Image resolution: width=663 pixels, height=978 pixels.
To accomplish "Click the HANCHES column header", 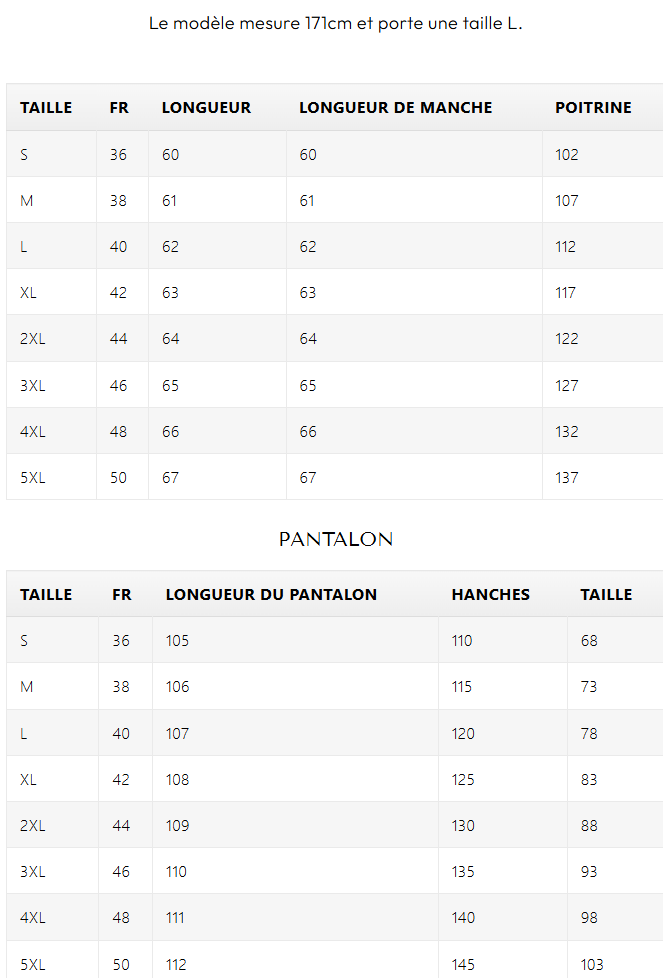I will pos(490,595).
